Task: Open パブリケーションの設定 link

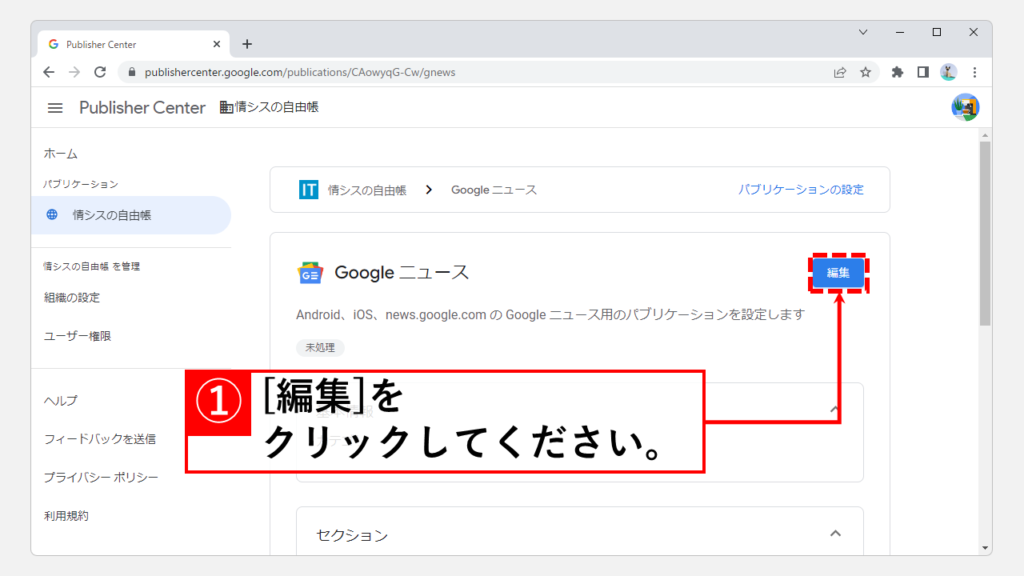Action: coord(800,190)
